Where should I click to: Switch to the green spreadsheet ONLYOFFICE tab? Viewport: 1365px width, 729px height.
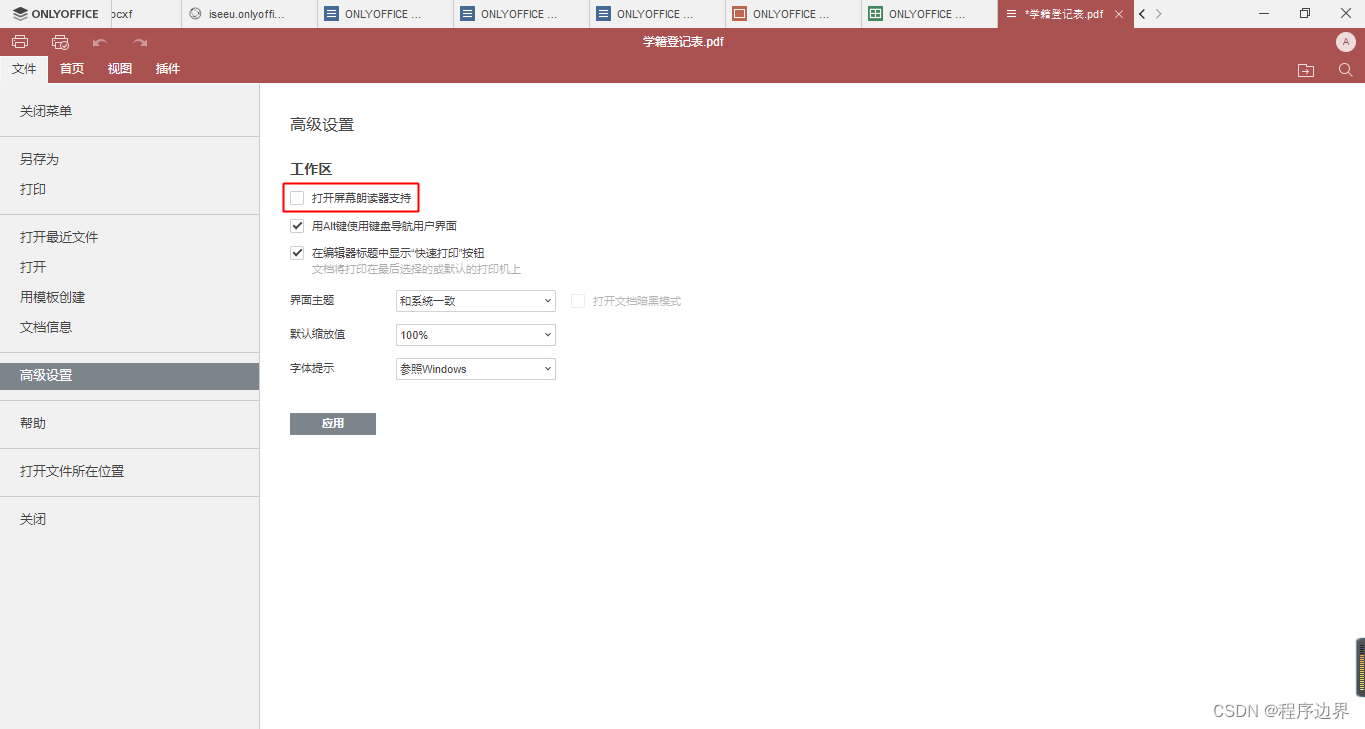[929, 14]
